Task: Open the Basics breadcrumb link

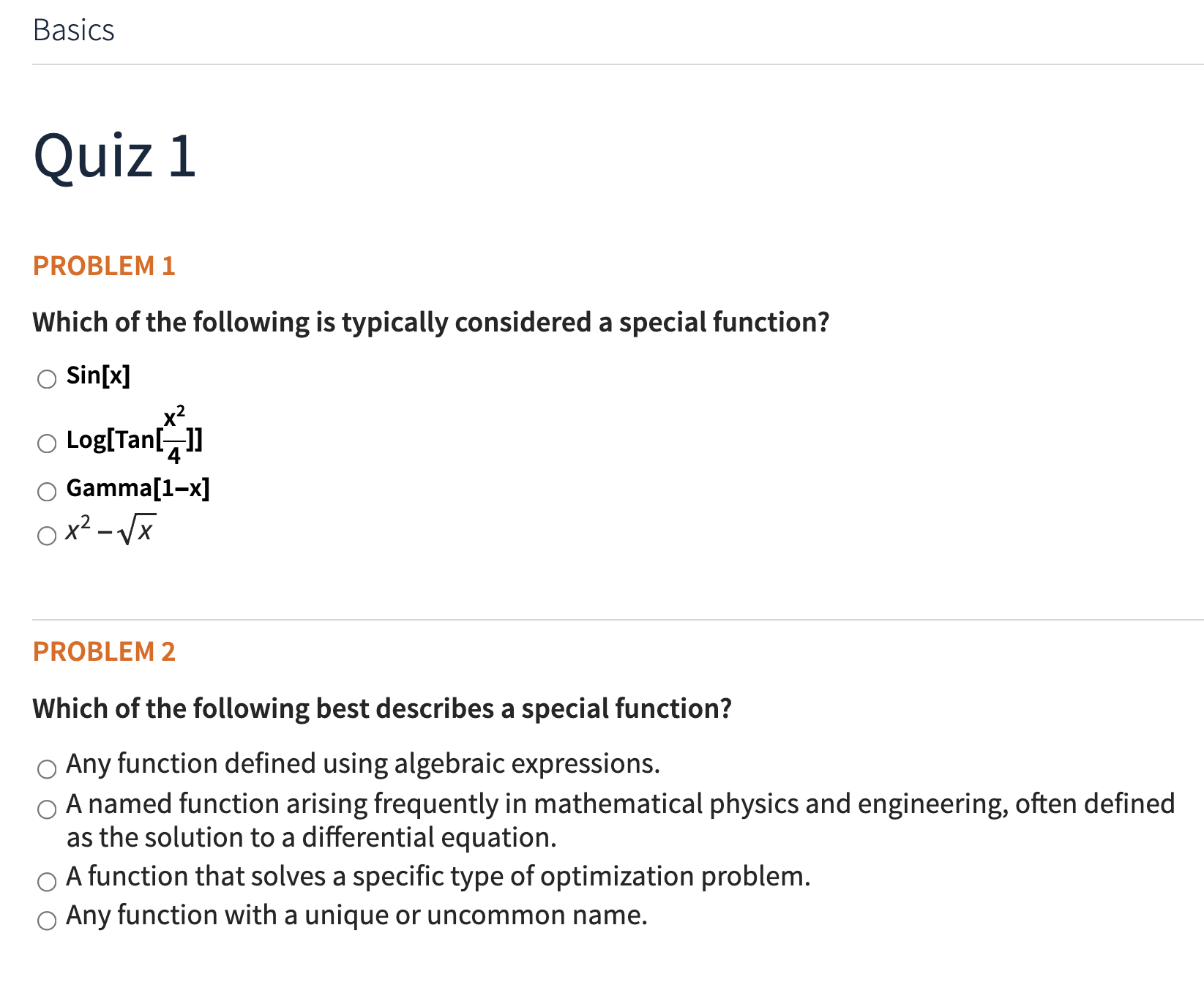Action: tap(74, 30)
